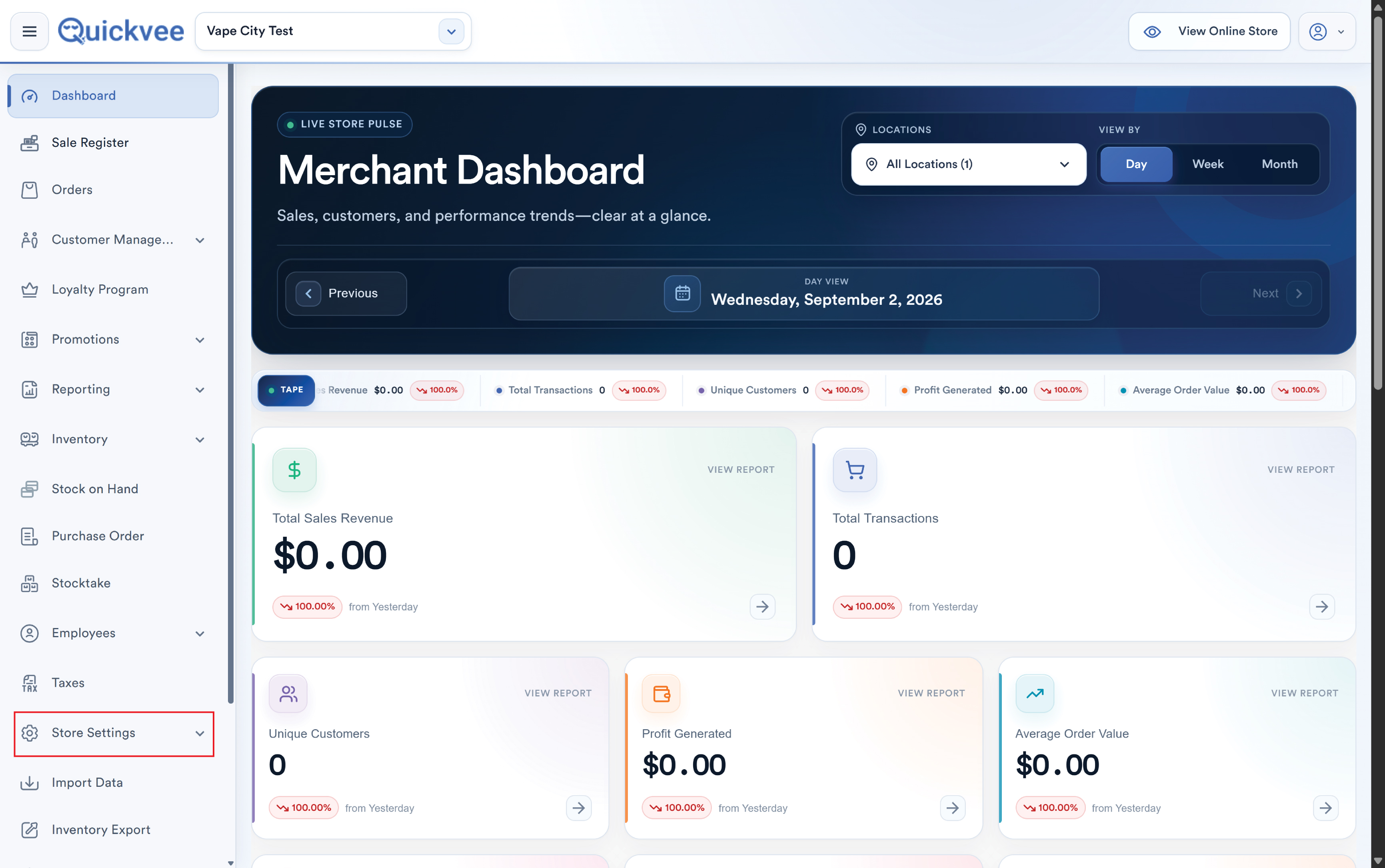Click the page scrollbar down arrow
This screenshot has height=868, width=1385.
(x=1378, y=861)
